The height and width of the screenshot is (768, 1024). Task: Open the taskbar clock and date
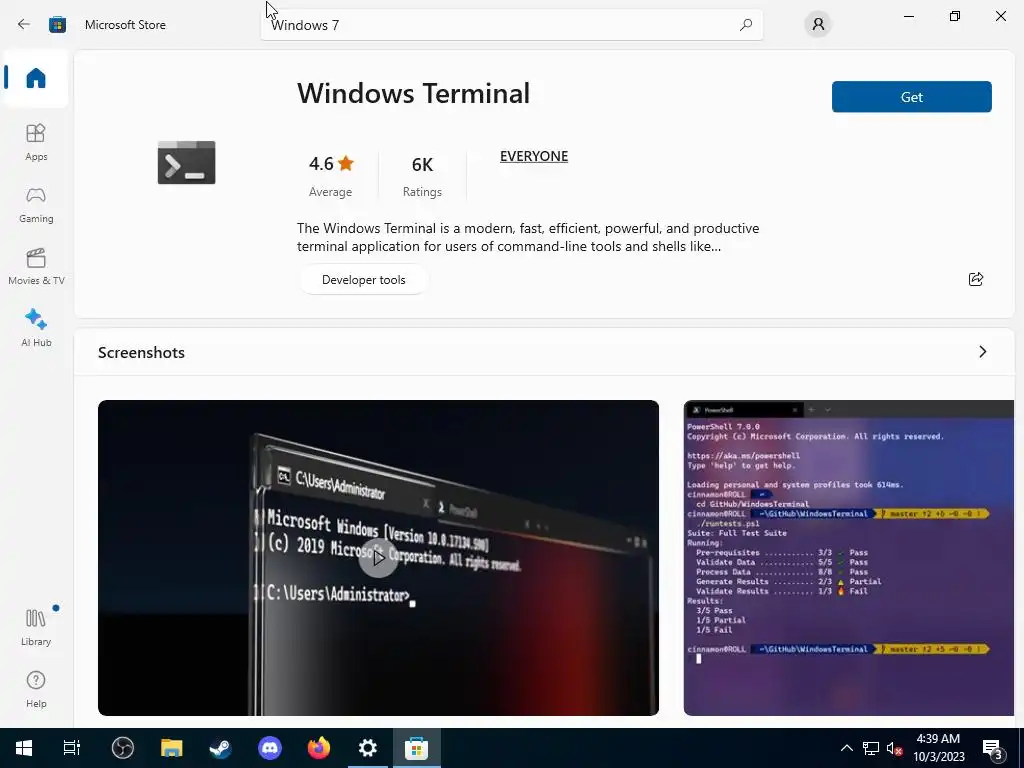pyautogui.click(x=939, y=748)
